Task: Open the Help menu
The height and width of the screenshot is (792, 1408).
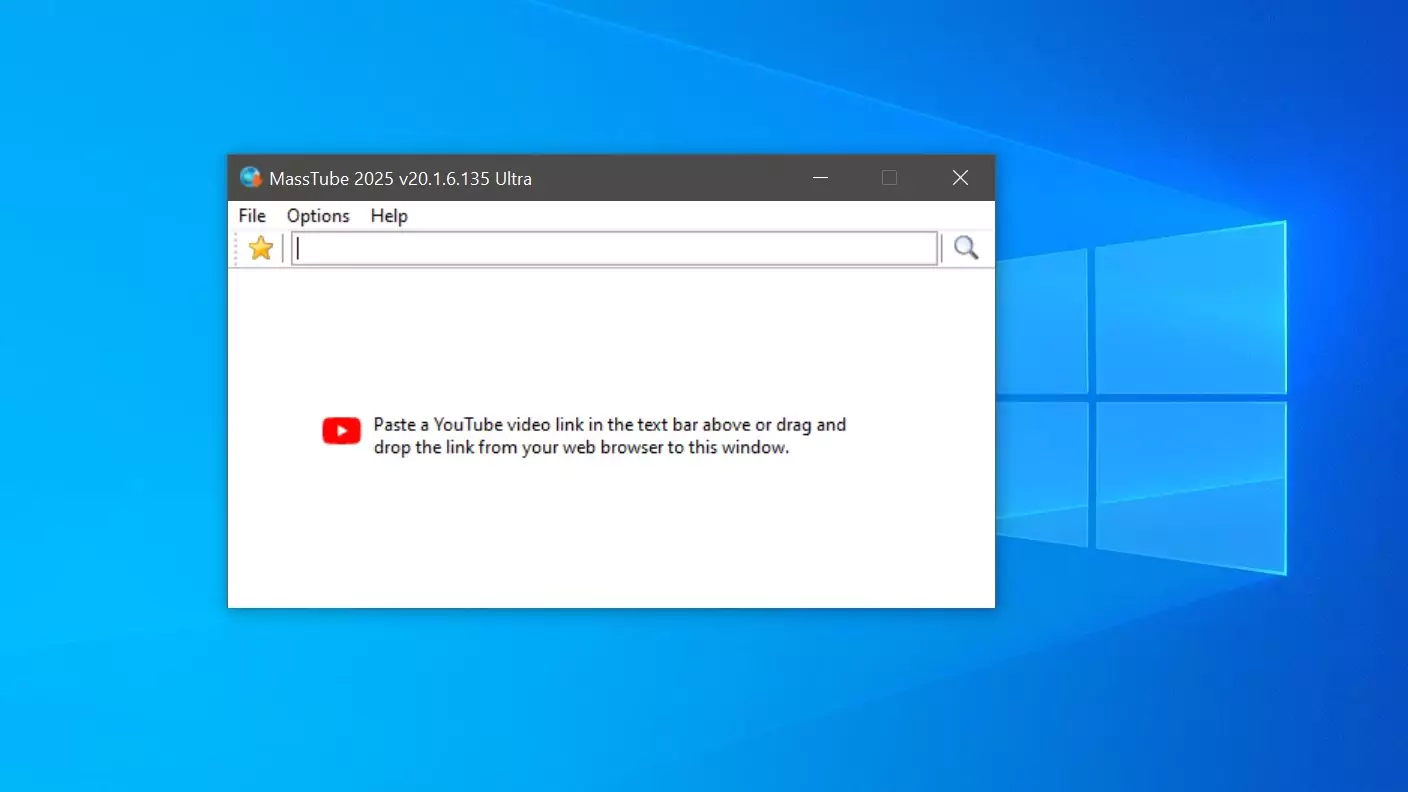Action: [x=389, y=216]
